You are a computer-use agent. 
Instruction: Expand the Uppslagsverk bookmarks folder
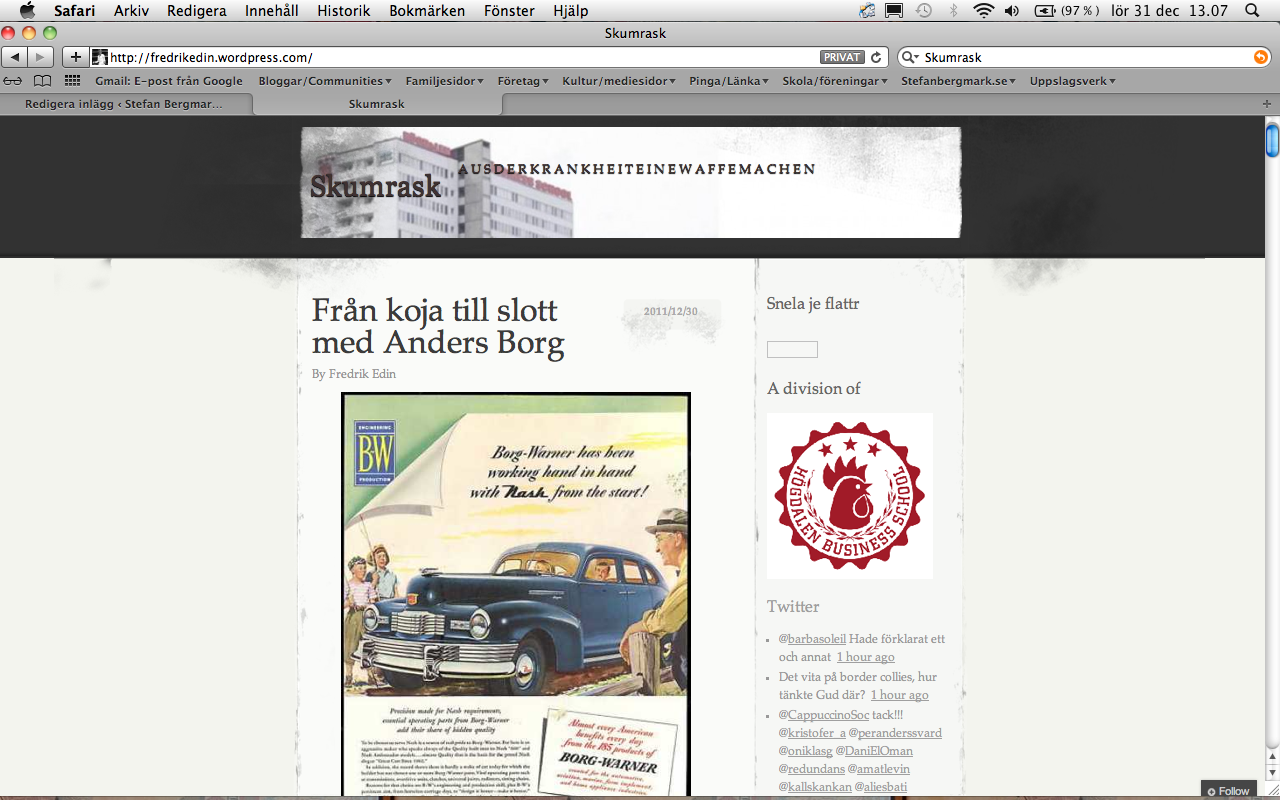coord(1072,81)
